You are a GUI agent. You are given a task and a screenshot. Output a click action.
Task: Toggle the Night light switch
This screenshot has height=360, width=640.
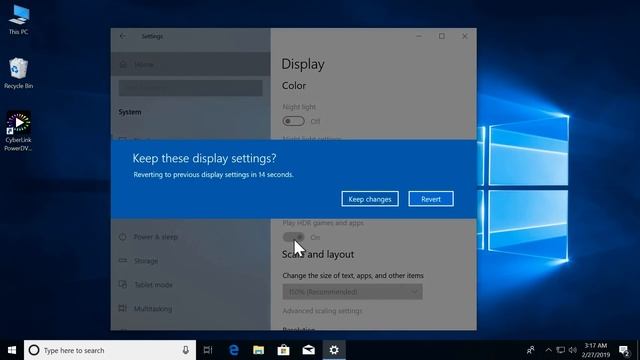[x=293, y=121]
